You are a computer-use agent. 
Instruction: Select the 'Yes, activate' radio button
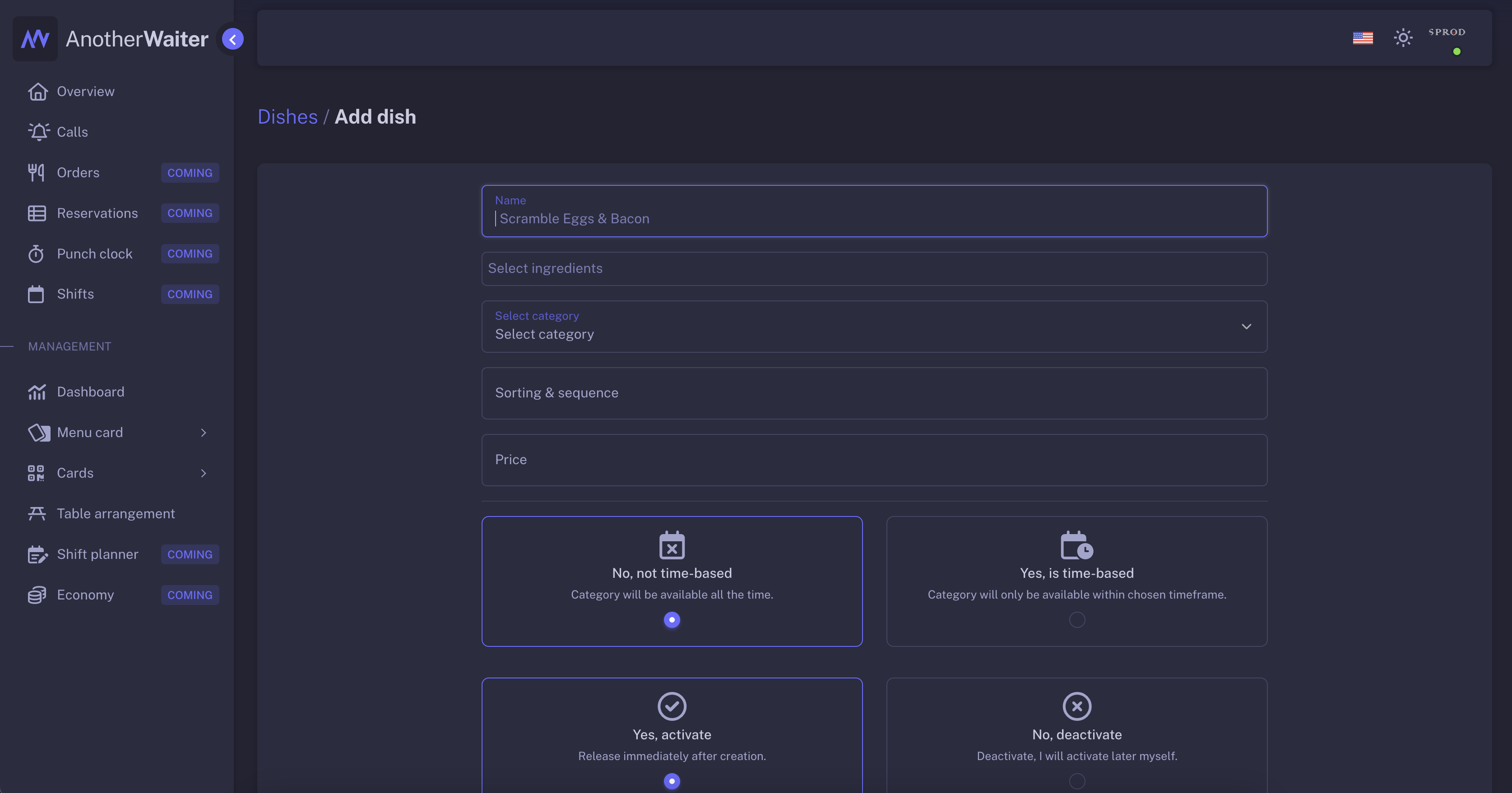672,781
